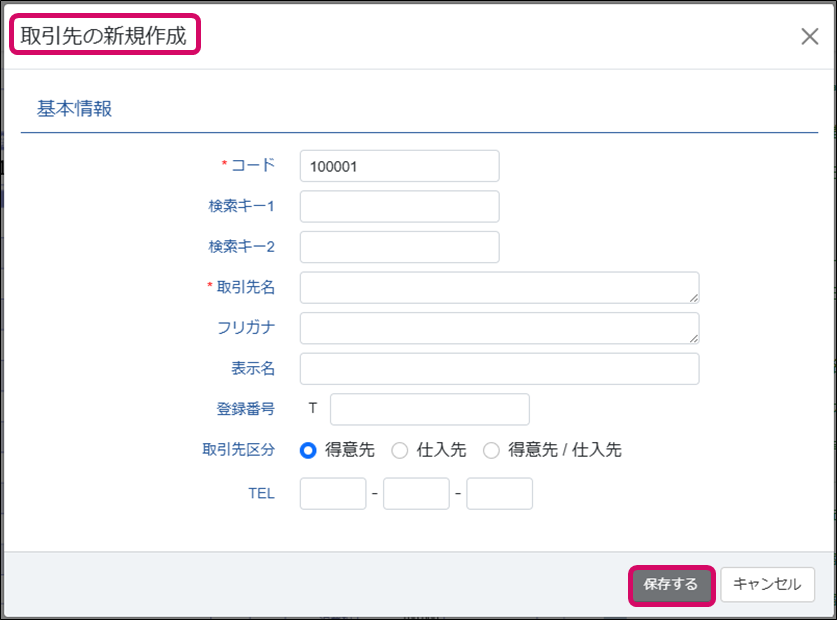
Task: Click the キャンセル button
Action: click(x=767, y=585)
